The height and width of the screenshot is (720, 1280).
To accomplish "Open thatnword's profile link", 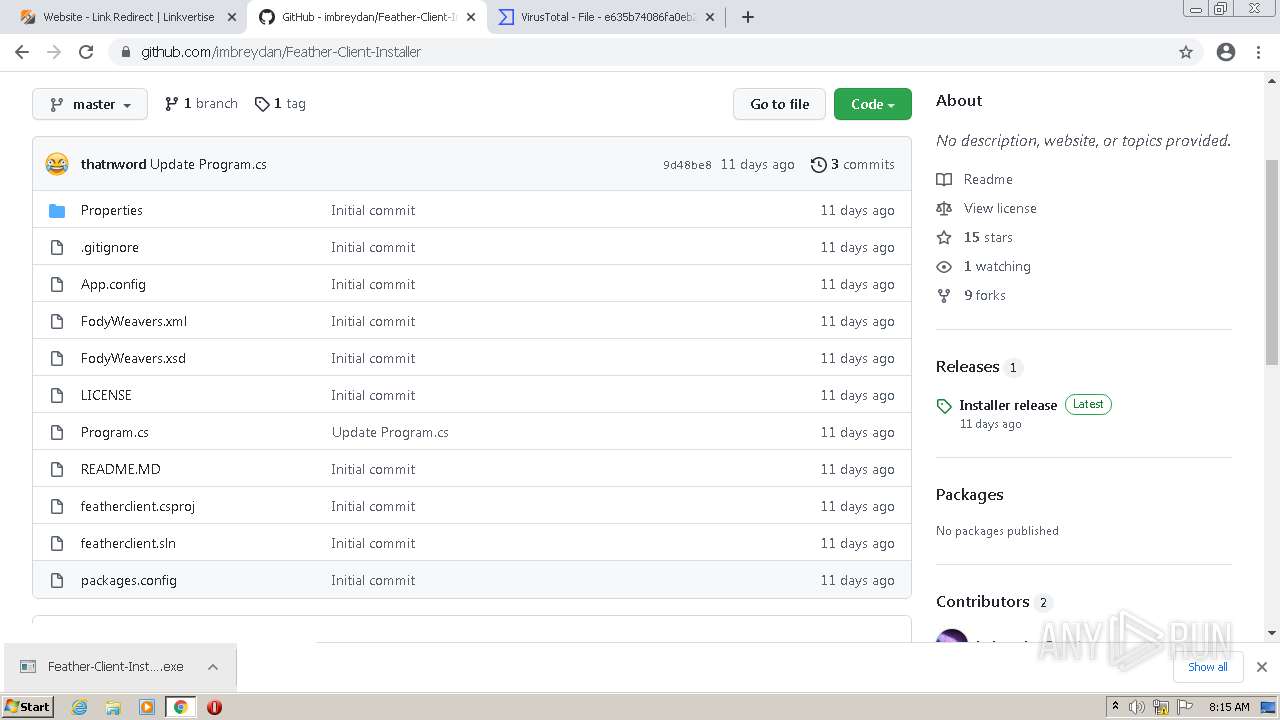I will point(113,164).
